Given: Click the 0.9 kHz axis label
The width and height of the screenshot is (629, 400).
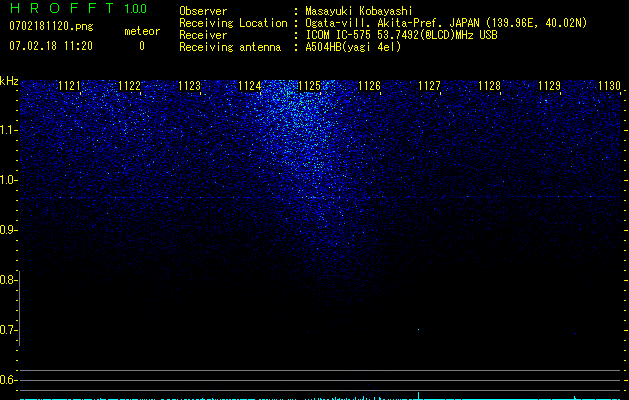Looking at the screenshot, I should coord(8,230).
